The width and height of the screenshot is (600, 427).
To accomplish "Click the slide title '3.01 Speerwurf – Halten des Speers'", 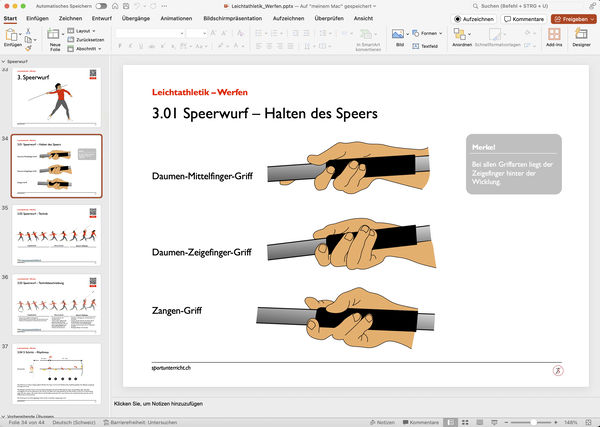I will pos(265,114).
